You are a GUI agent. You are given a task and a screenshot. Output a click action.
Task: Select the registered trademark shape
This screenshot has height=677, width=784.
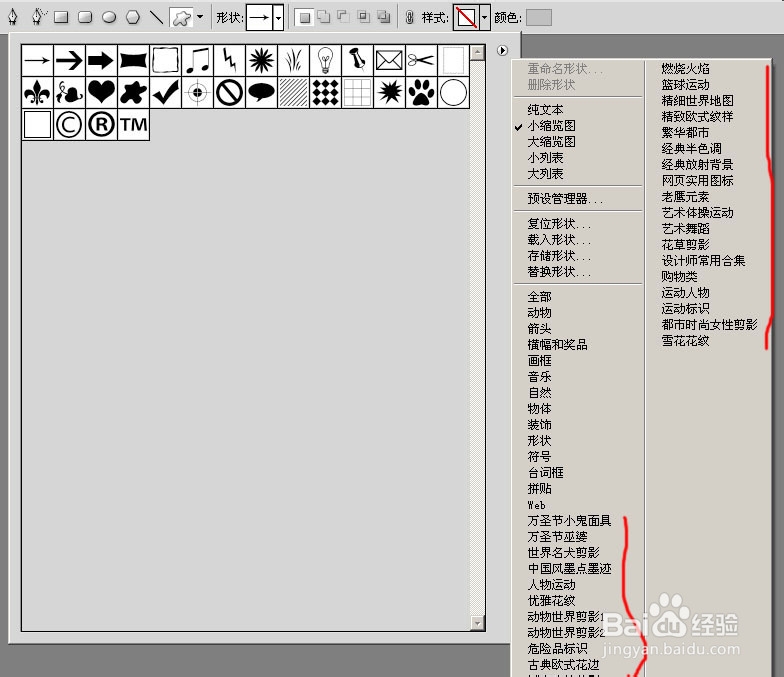102,124
